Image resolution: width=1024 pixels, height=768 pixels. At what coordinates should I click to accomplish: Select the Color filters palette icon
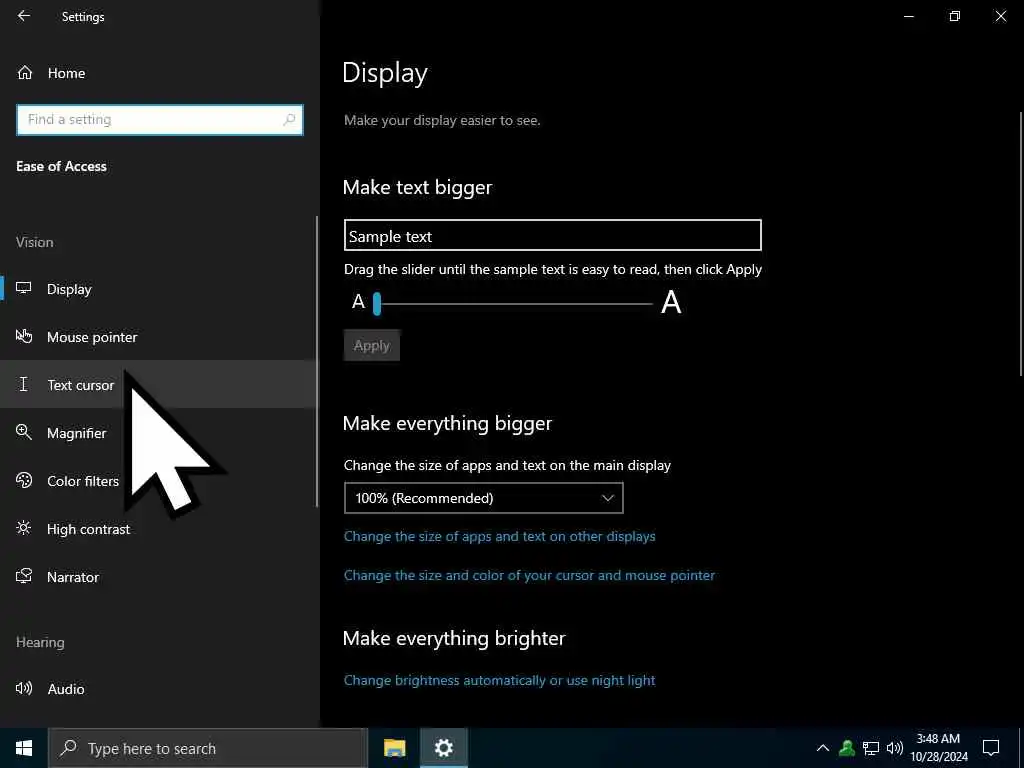[24, 480]
